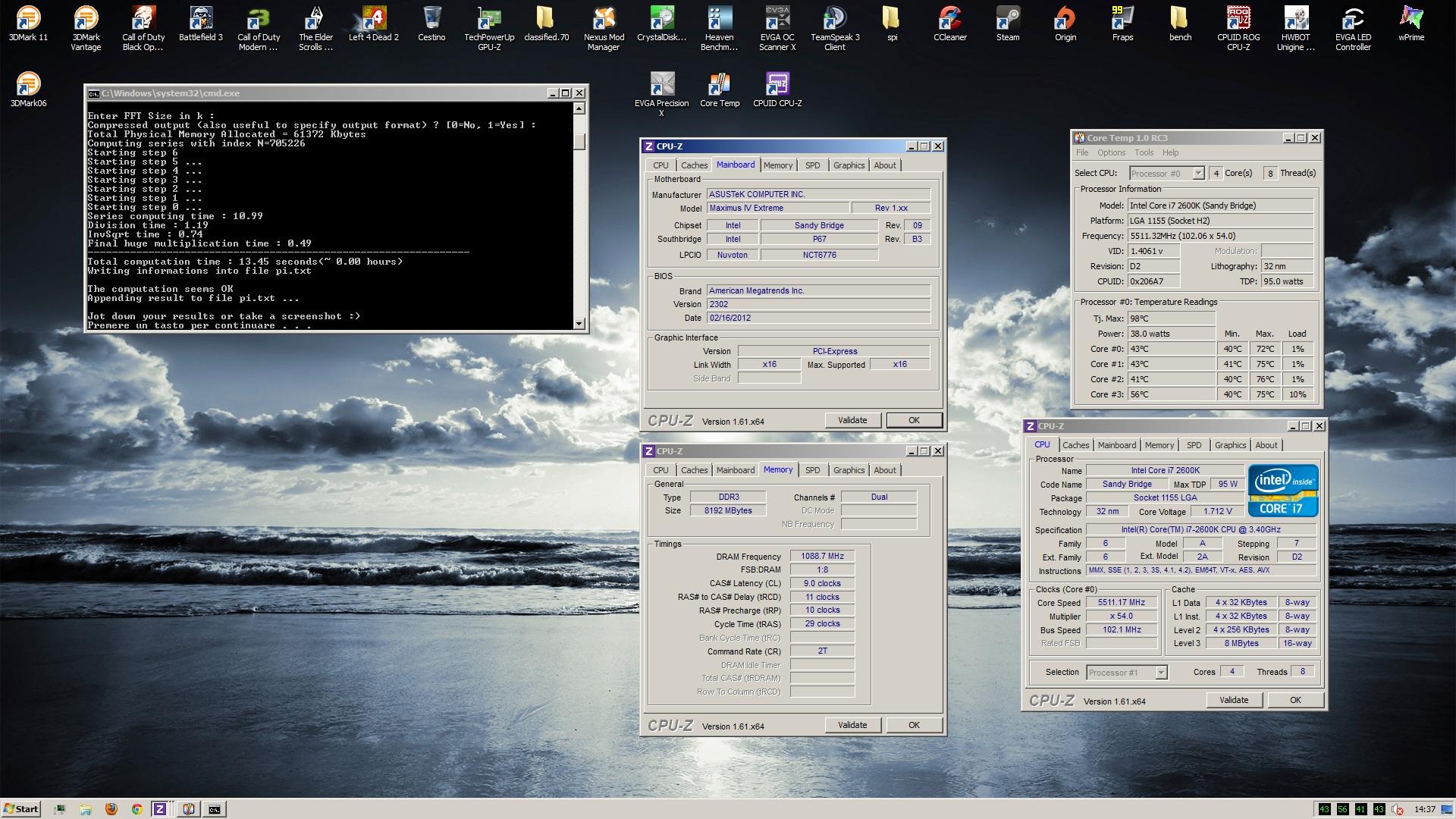Click the Start button
1456x819 pixels.
point(21,809)
